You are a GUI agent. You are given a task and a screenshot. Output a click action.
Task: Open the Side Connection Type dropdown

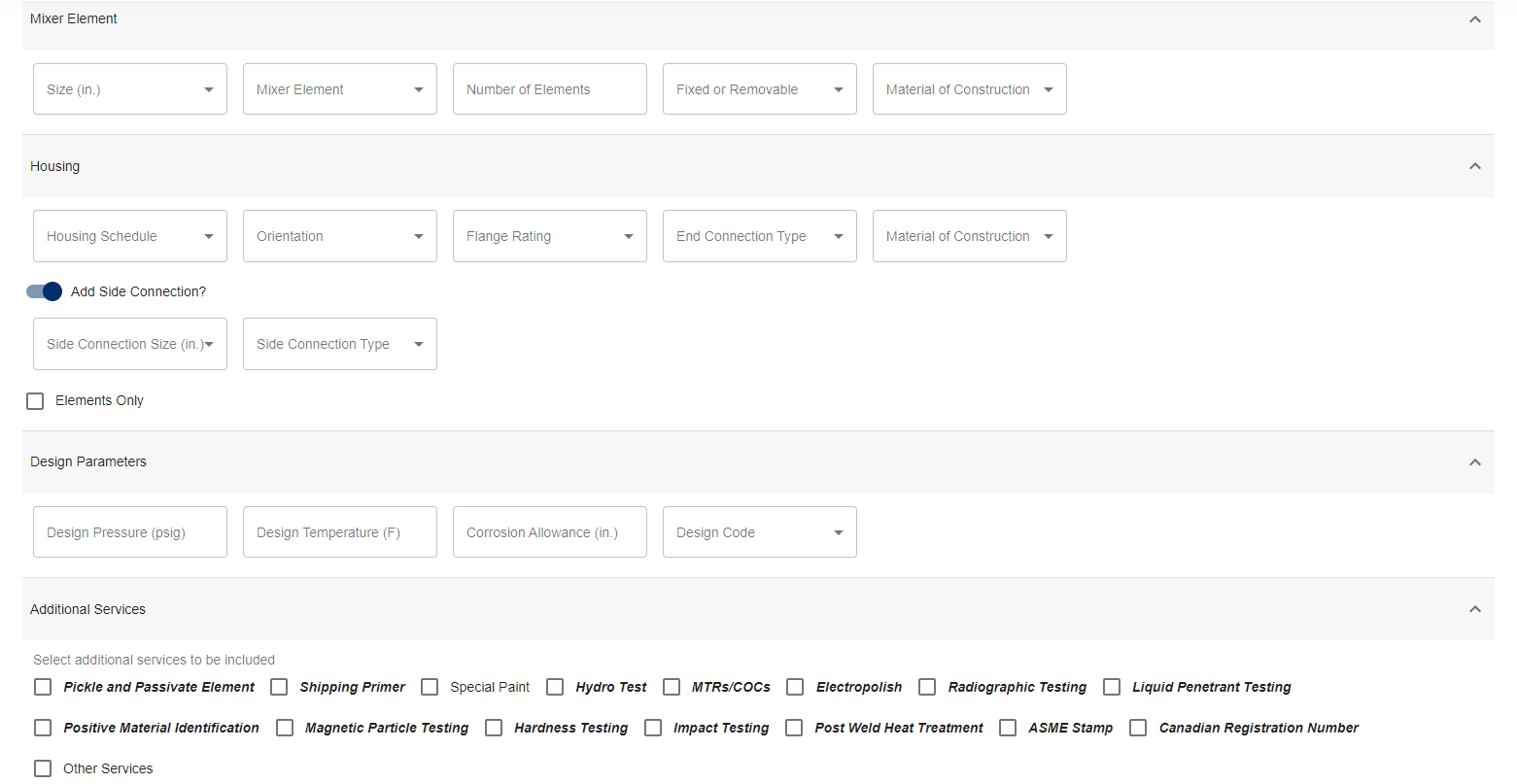click(x=339, y=344)
